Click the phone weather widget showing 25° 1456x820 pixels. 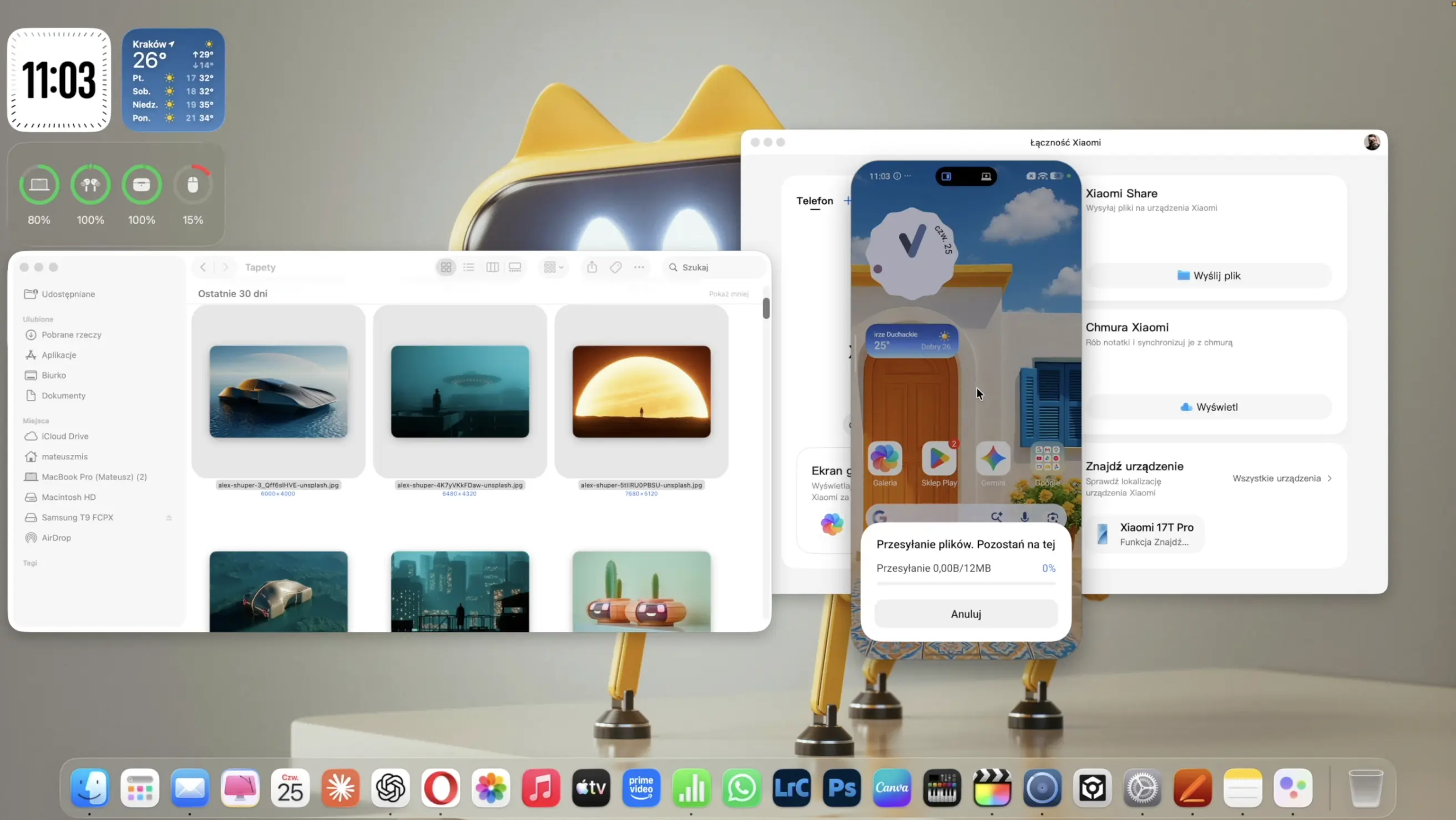[912, 340]
